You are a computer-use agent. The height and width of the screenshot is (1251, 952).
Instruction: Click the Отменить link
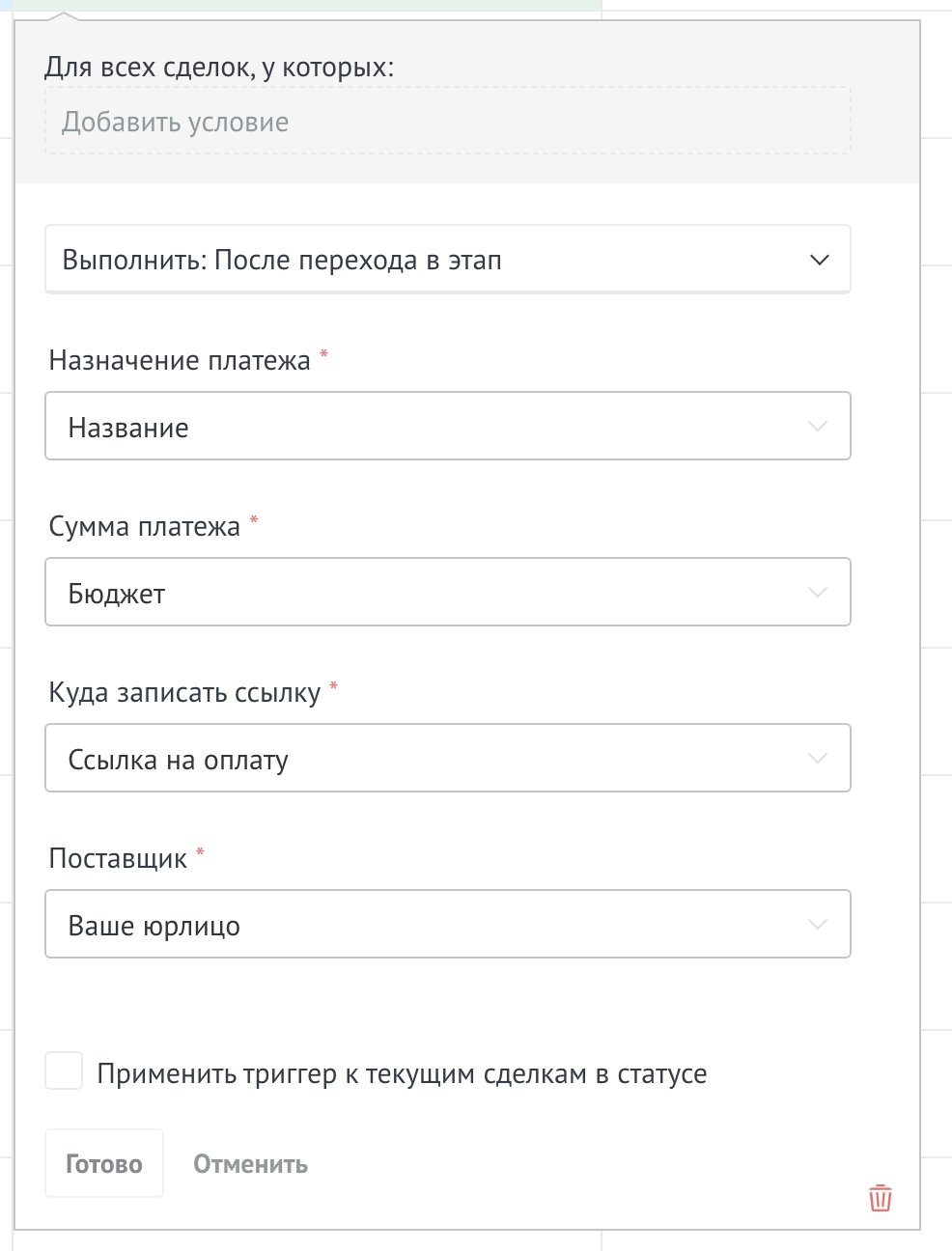pos(250,1164)
